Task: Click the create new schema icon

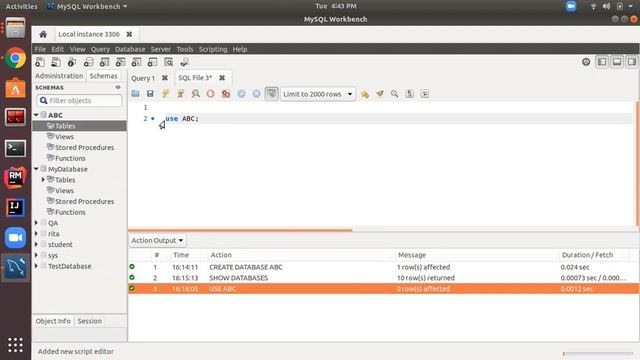Action: click(x=88, y=62)
